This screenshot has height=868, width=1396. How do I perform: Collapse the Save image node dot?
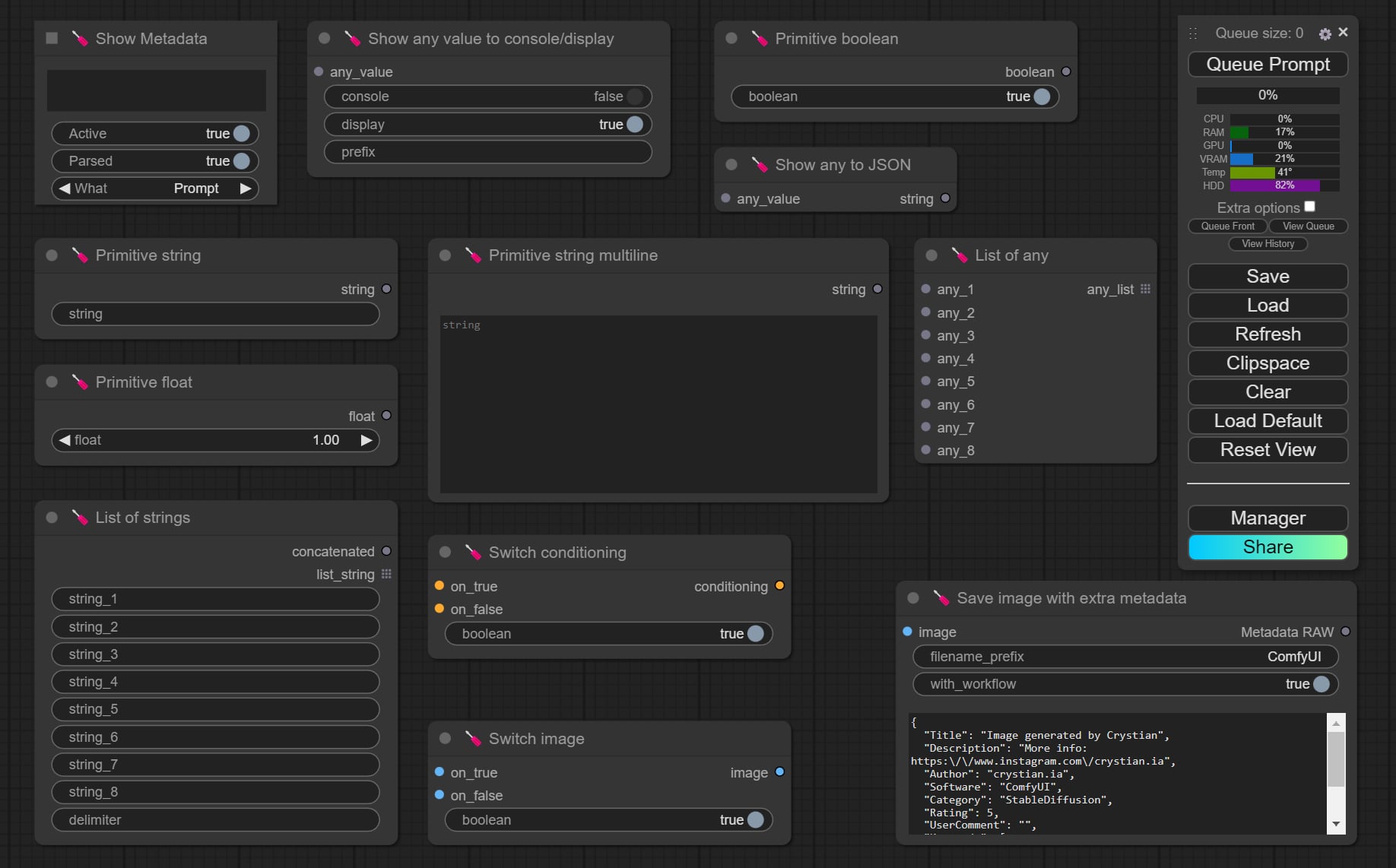coord(913,598)
